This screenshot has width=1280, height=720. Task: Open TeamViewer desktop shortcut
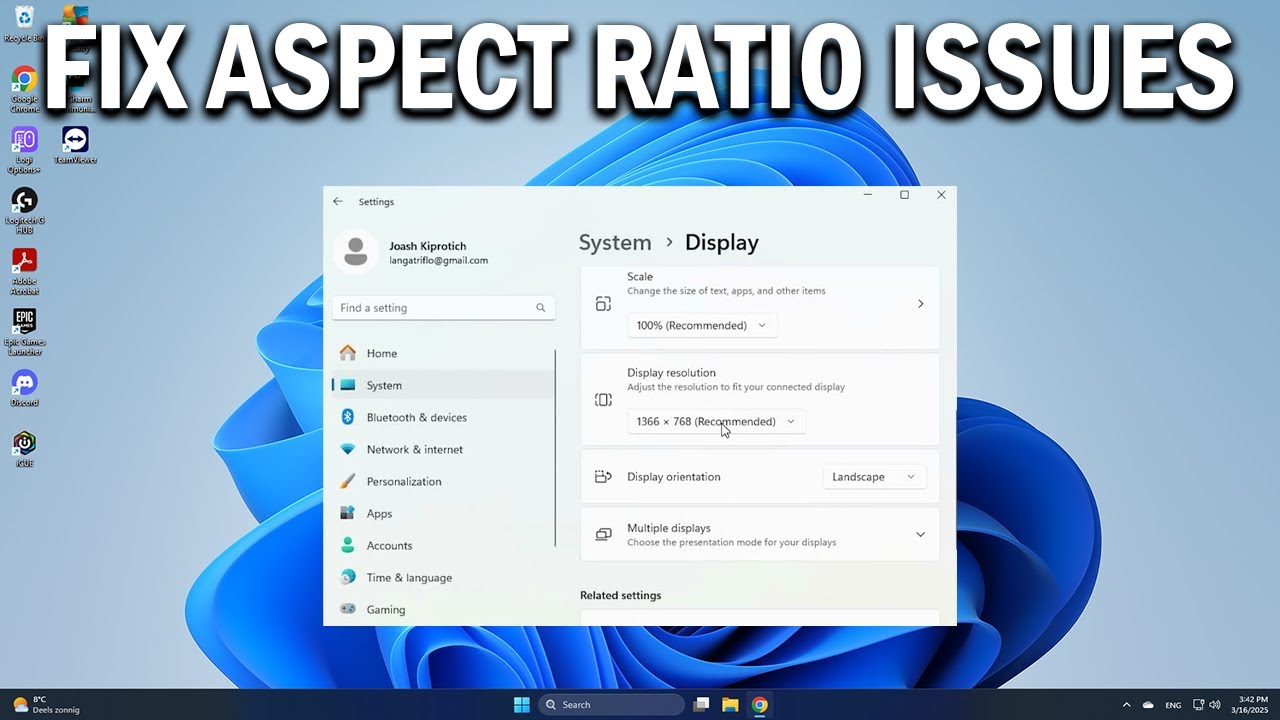pyautogui.click(x=75, y=145)
